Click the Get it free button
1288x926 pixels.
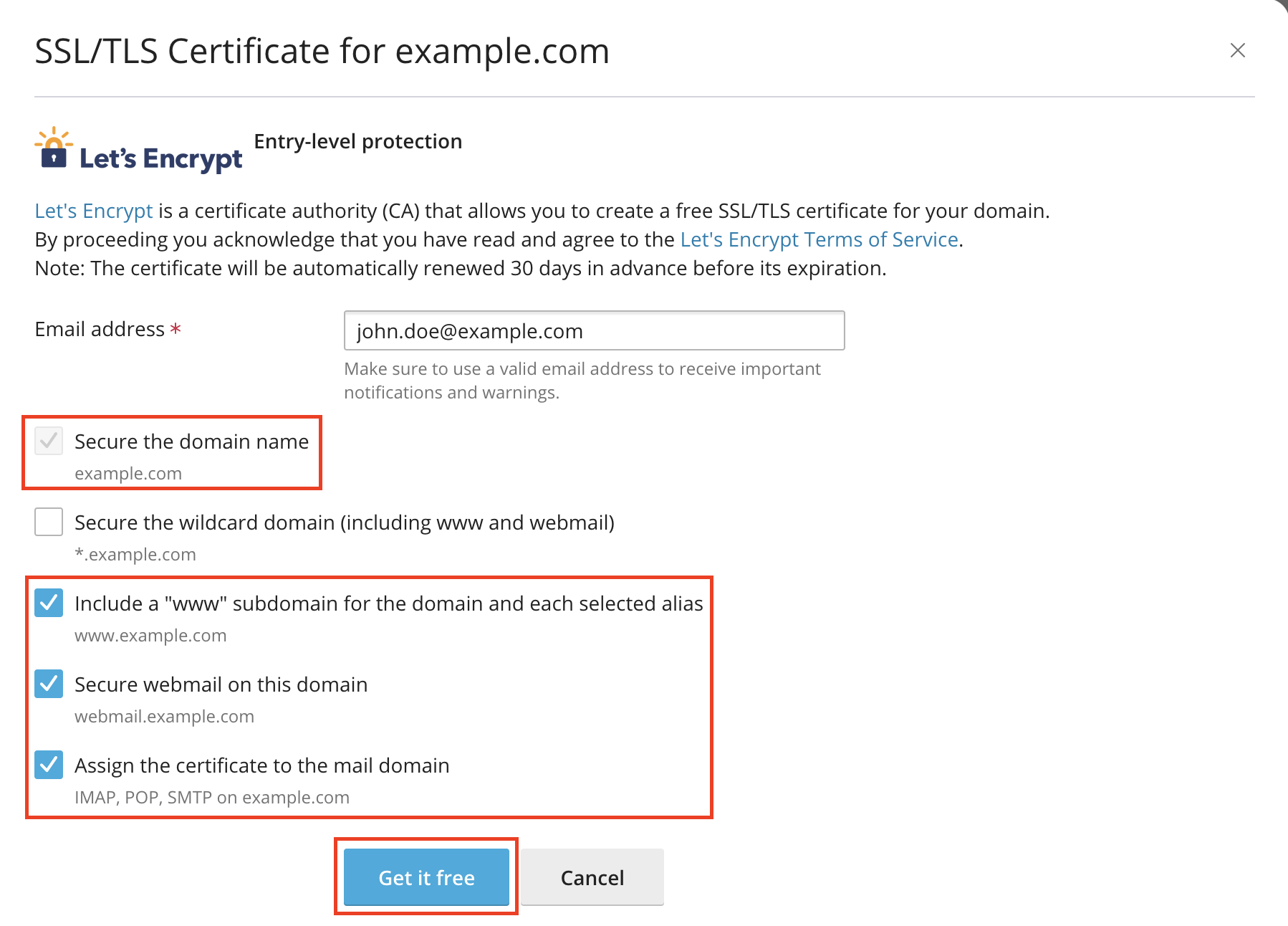pyautogui.click(x=426, y=877)
